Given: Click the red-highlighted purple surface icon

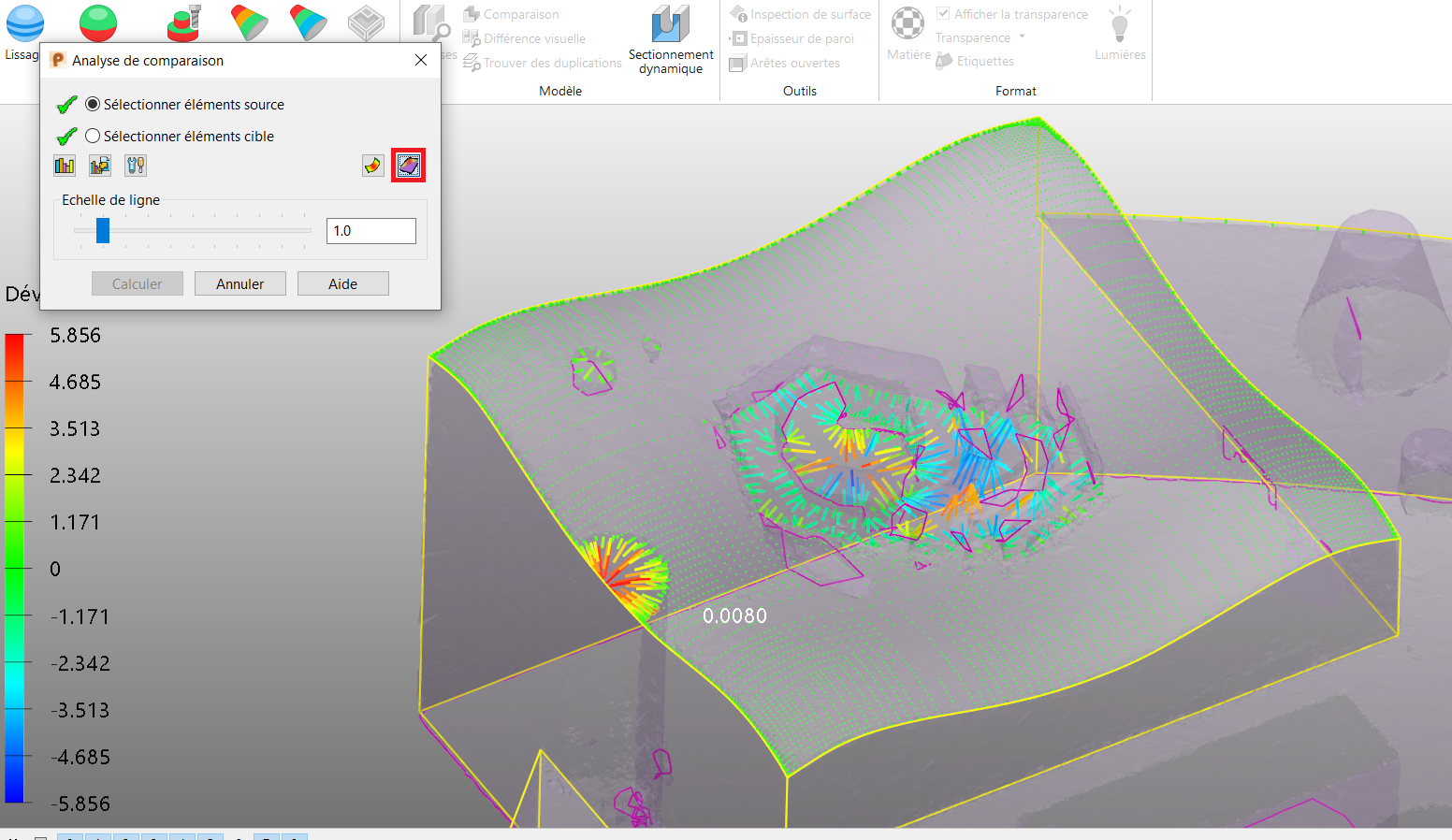Looking at the screenshot, I should 409,166.
